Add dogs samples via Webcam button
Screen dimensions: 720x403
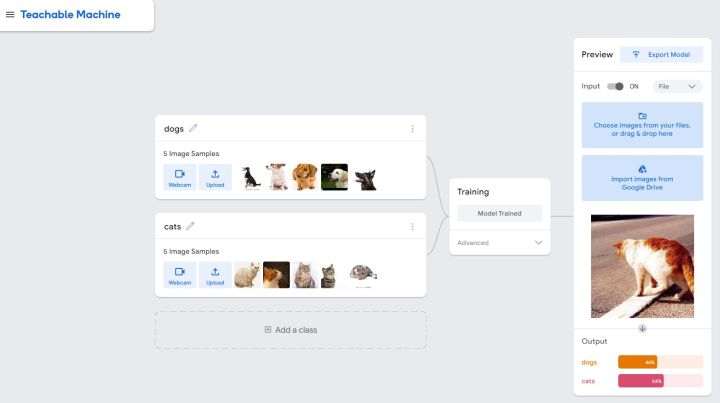point(180,177)
